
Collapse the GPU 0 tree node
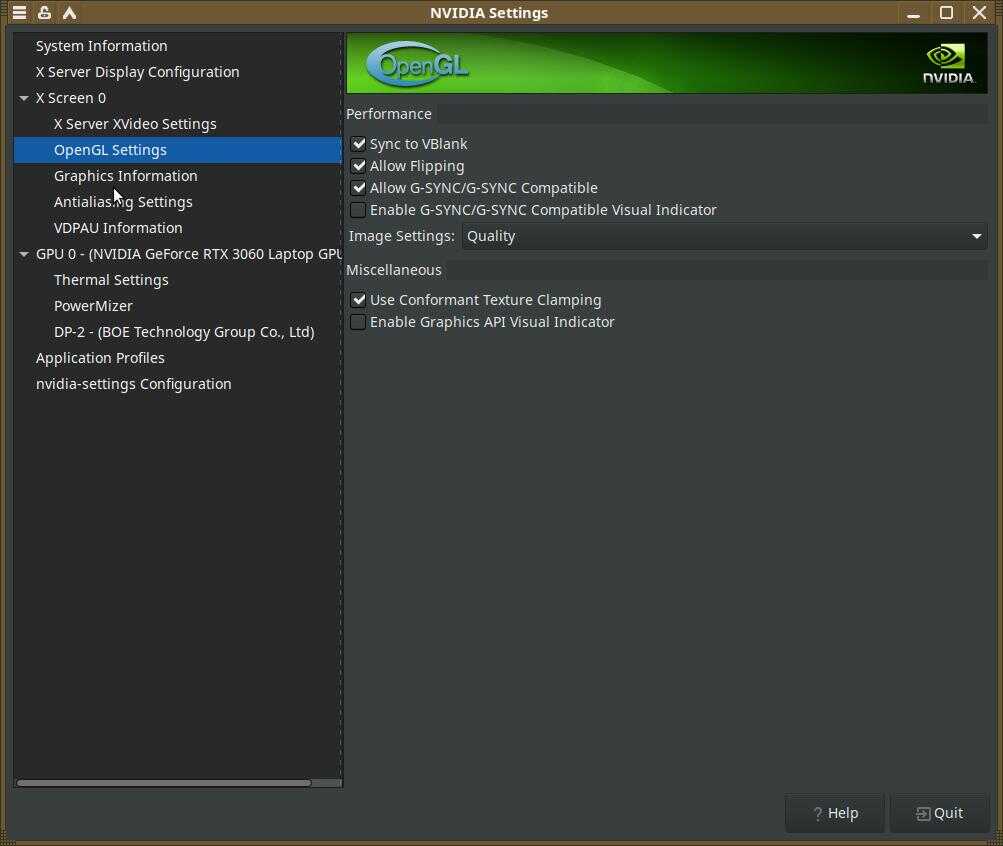pyautogui.click(x=24, y=255)
